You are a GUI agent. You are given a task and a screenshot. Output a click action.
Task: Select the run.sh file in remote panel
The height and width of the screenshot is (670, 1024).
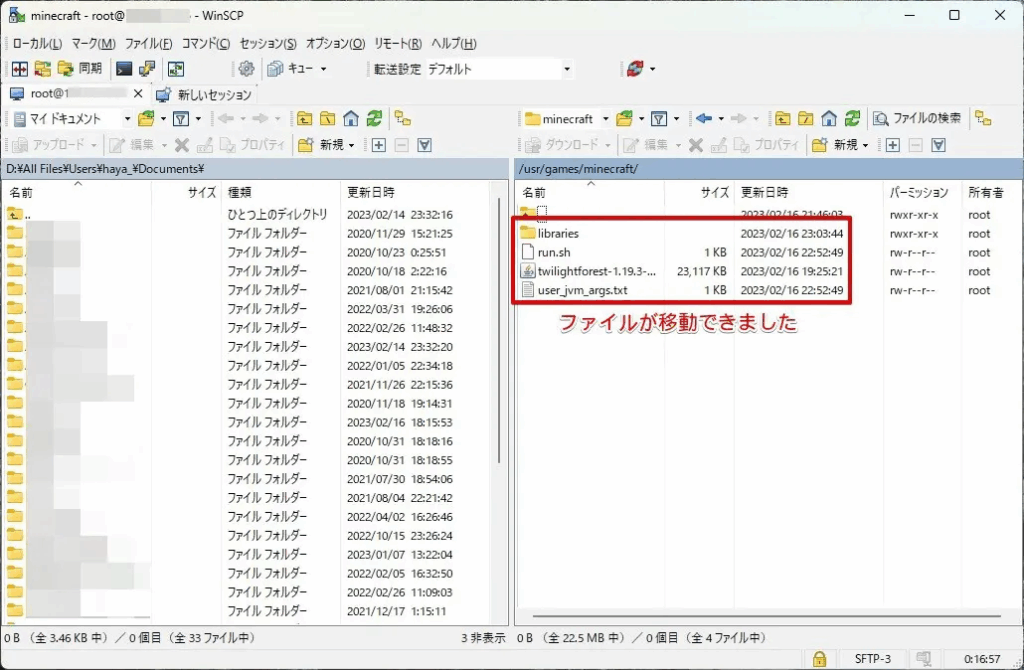click(554, 252)
